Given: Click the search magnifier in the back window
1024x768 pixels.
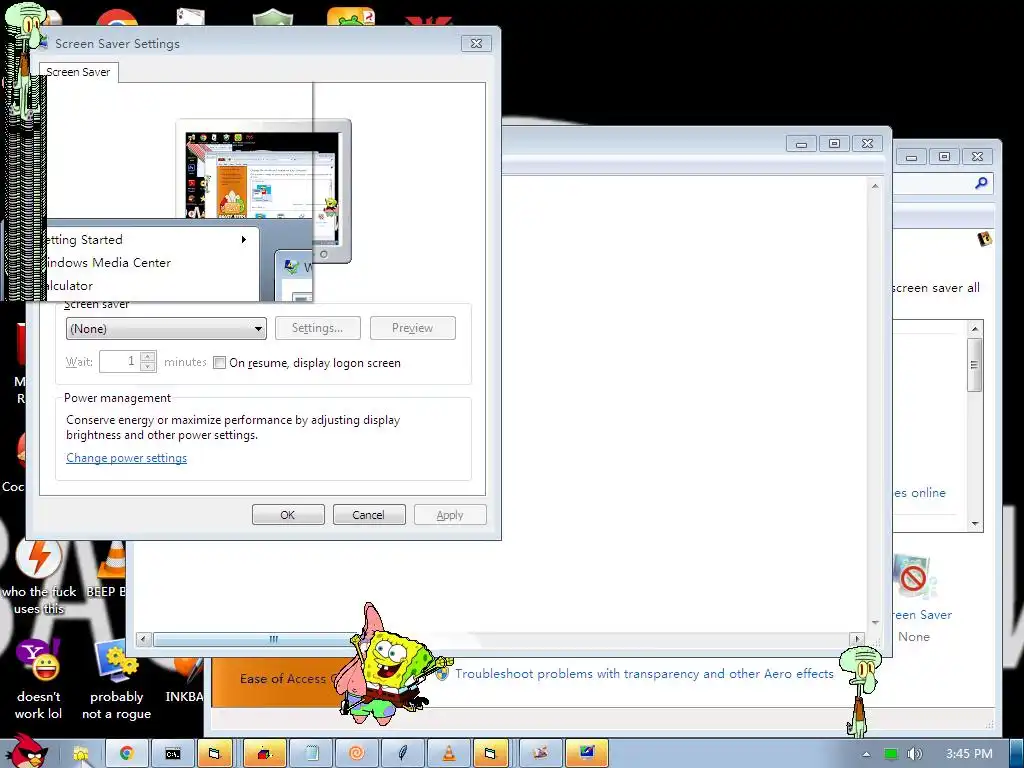Looking at the screenshot, I should point(981,183).
